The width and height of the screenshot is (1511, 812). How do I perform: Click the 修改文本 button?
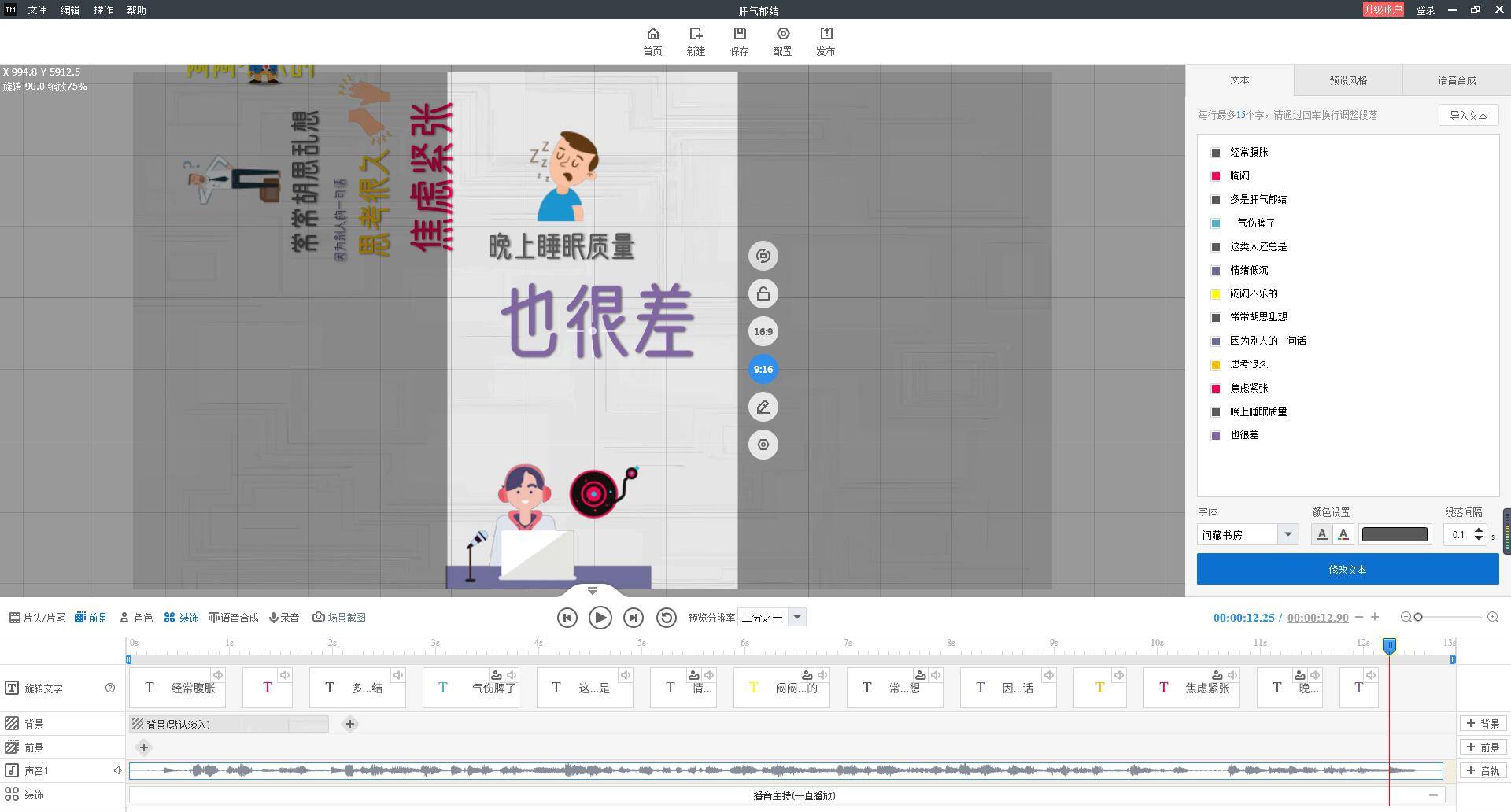1347,569
